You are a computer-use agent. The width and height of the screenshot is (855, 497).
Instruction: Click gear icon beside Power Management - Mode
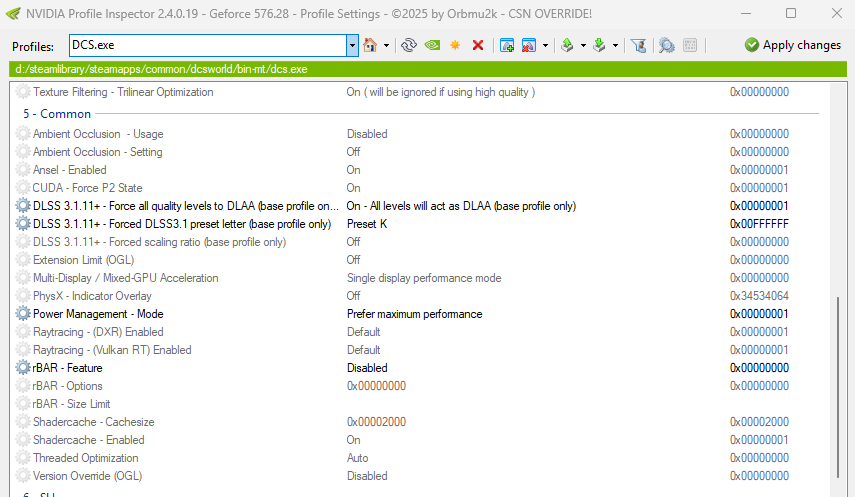click(x=23, y=314)
